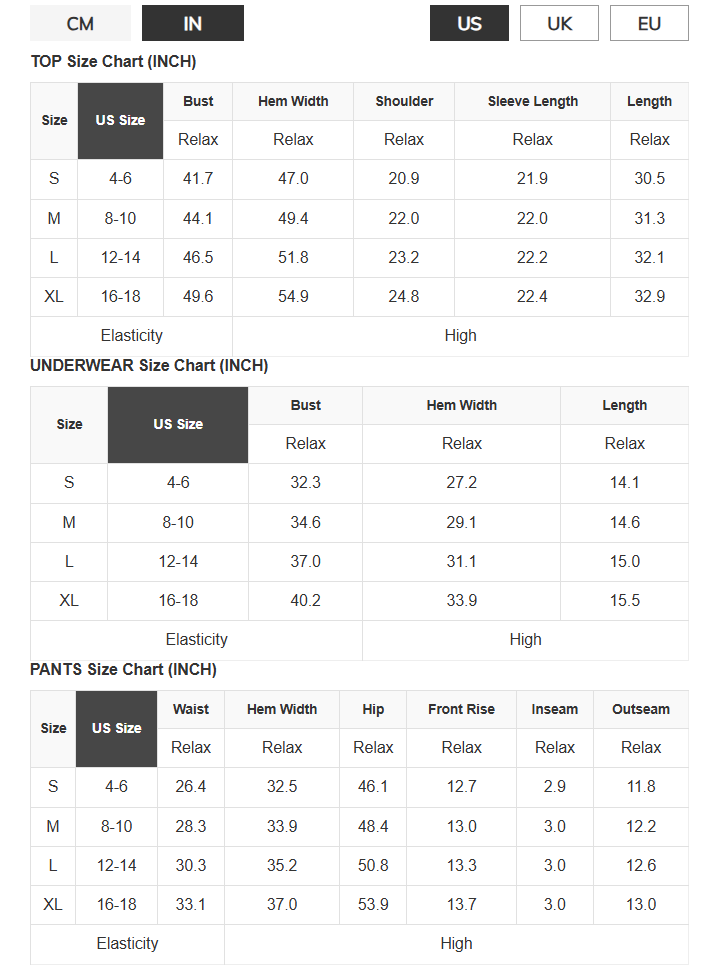This screenshot has height=980, width=728.
Task: Click US Size header in UNDERWEAR chart
Action: coord(178,425)
